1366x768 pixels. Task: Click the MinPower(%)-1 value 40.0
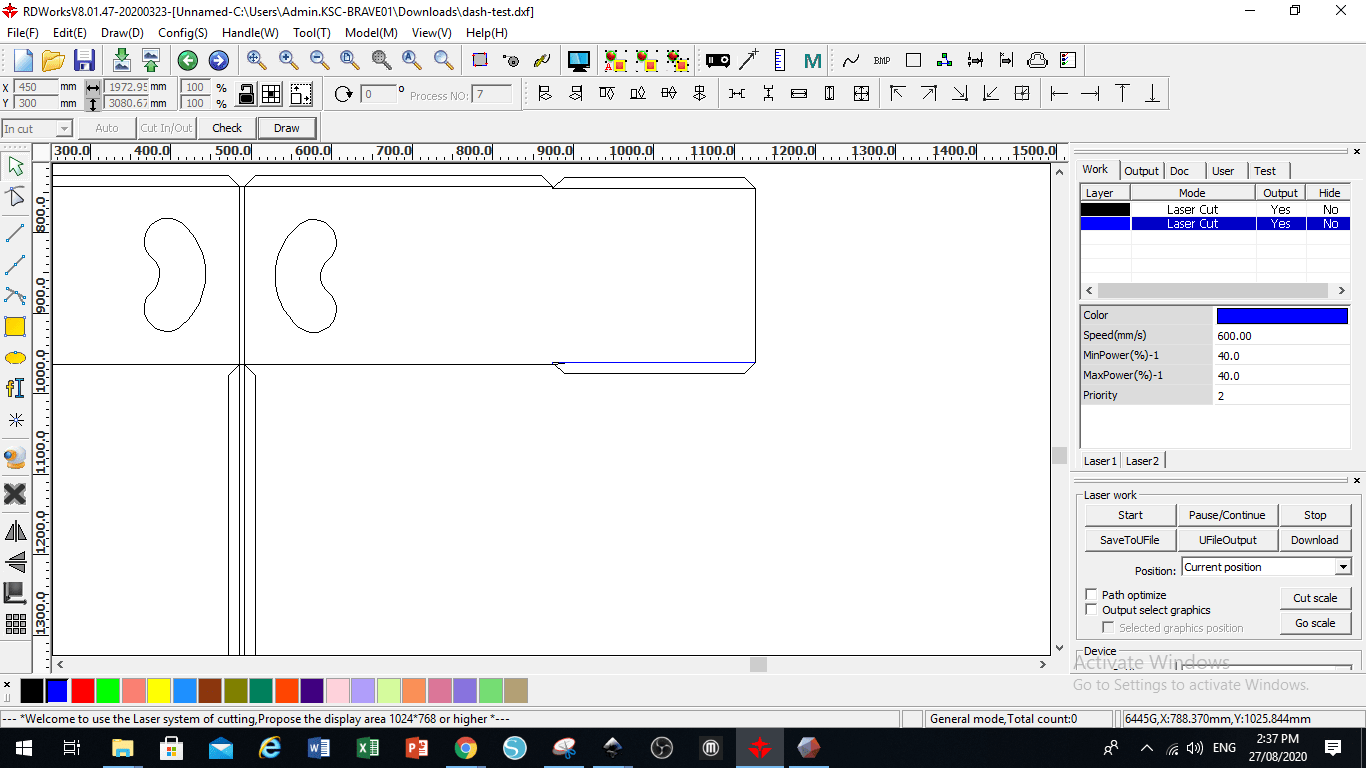(x=1282, y=356)
